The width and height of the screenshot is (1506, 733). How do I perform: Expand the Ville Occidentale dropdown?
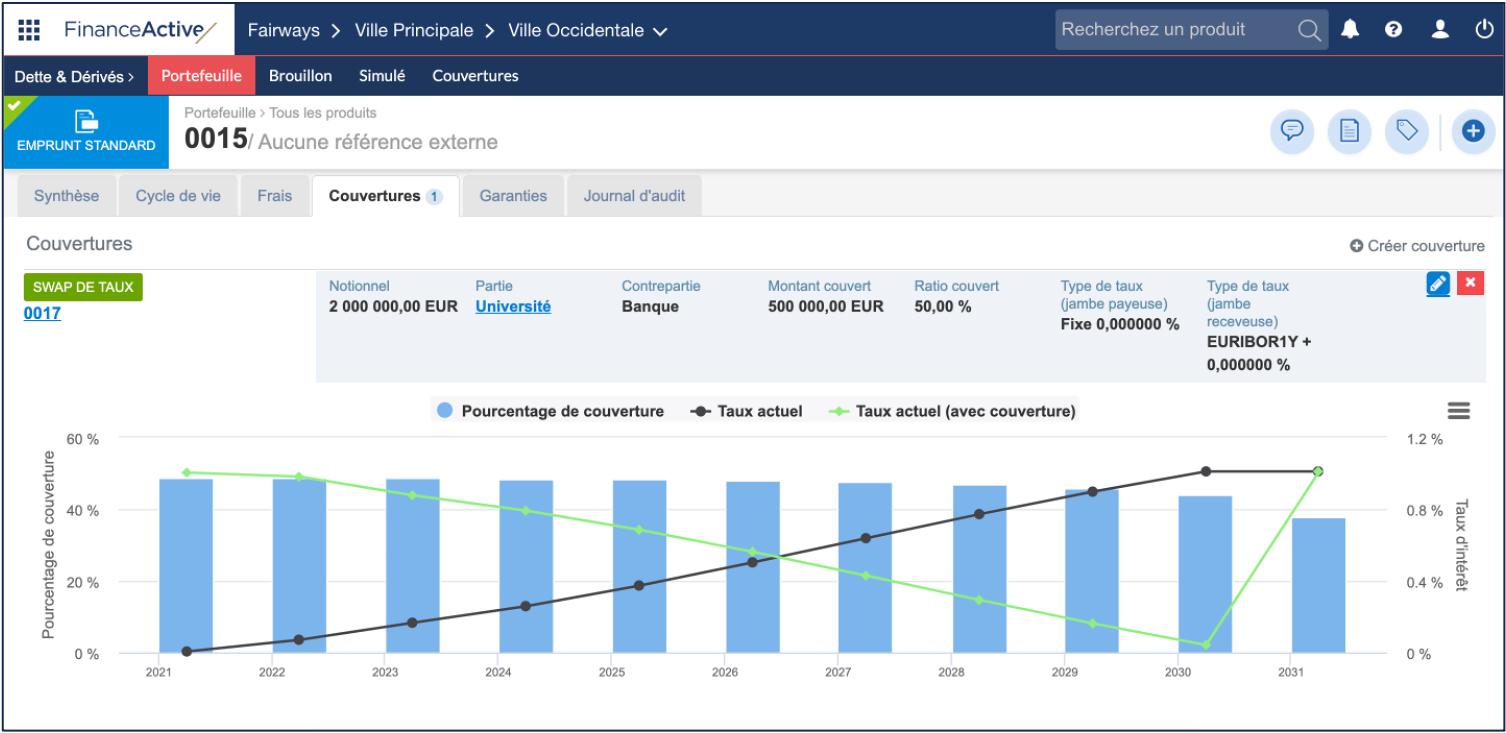(x=587, y=31)
